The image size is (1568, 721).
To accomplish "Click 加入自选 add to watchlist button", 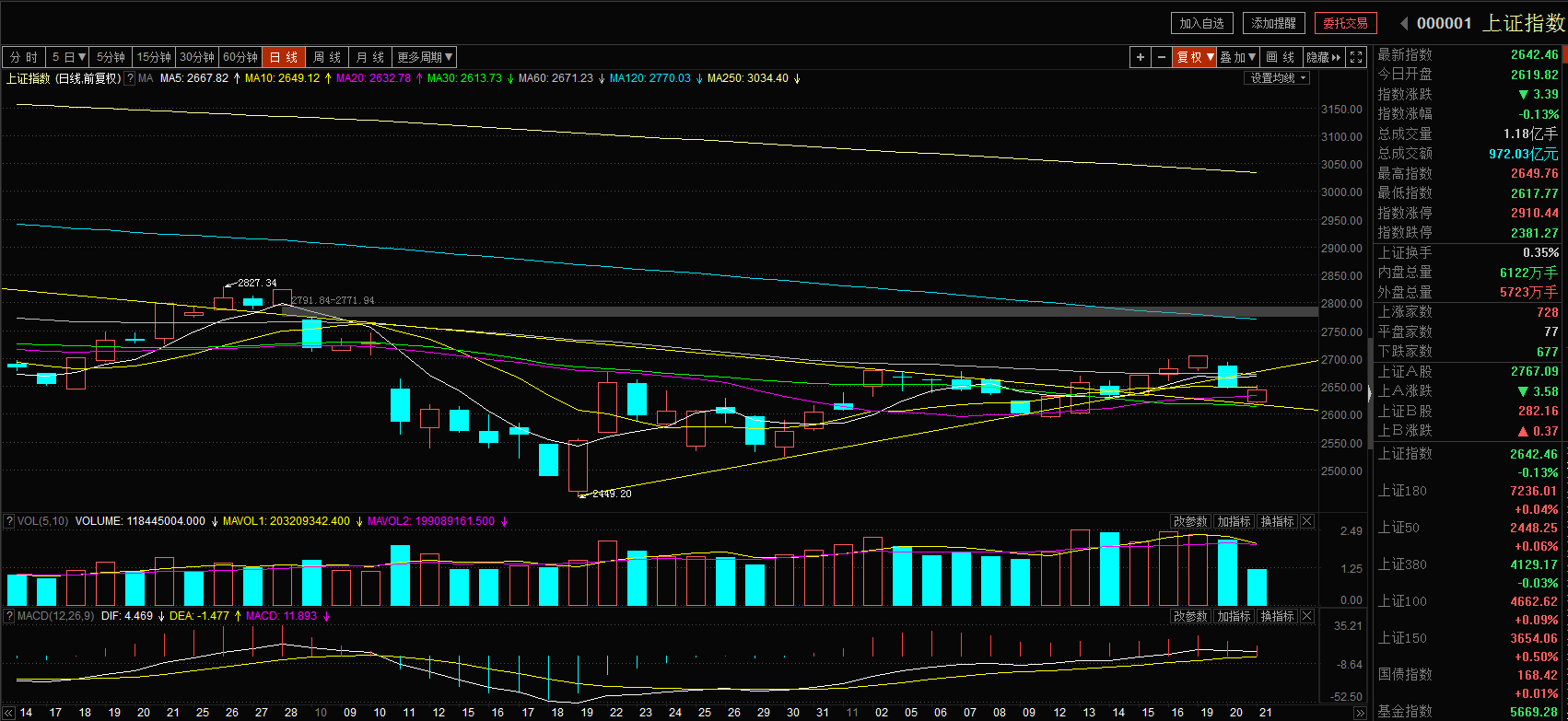I will tap(1202, 23).
